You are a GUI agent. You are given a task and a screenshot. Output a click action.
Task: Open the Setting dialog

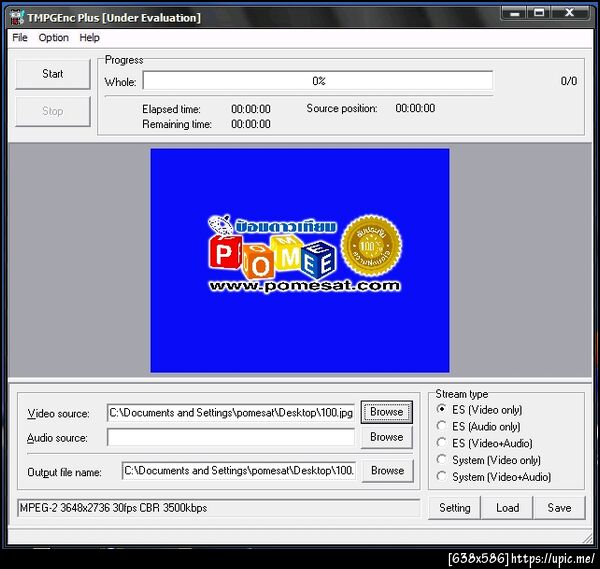(454, 508)
